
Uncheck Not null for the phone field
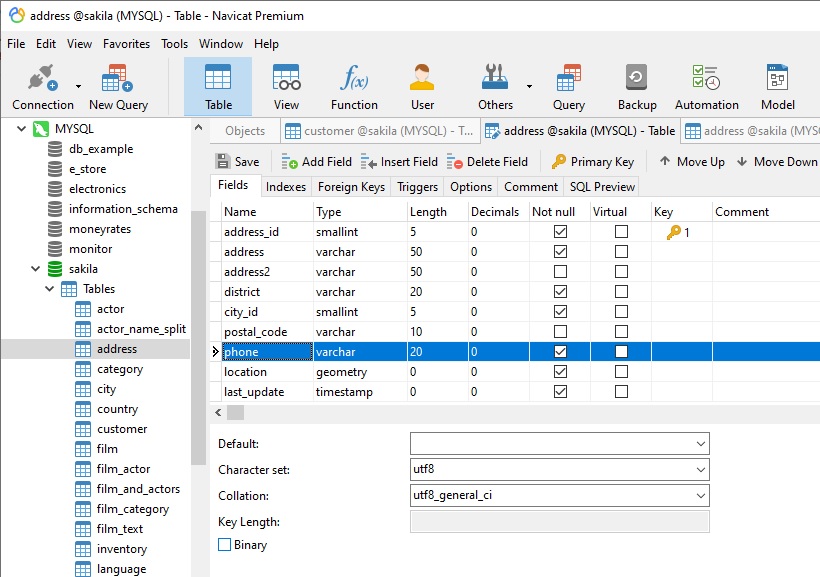click(x=558, y=351)
